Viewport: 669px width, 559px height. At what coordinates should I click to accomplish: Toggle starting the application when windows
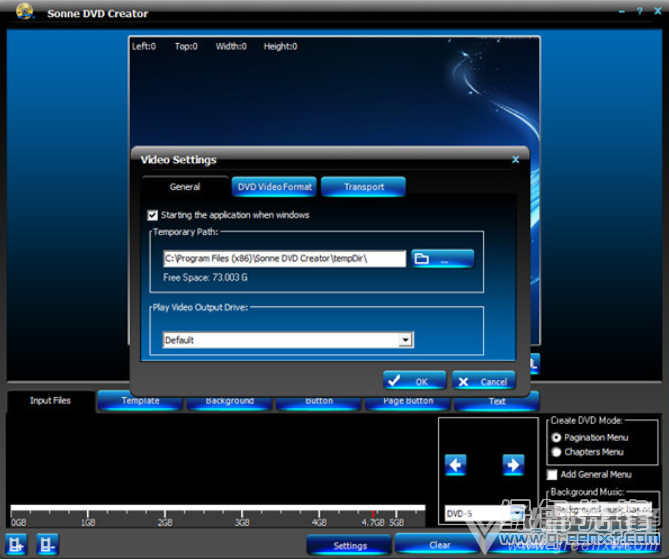[x=152, y=215]
